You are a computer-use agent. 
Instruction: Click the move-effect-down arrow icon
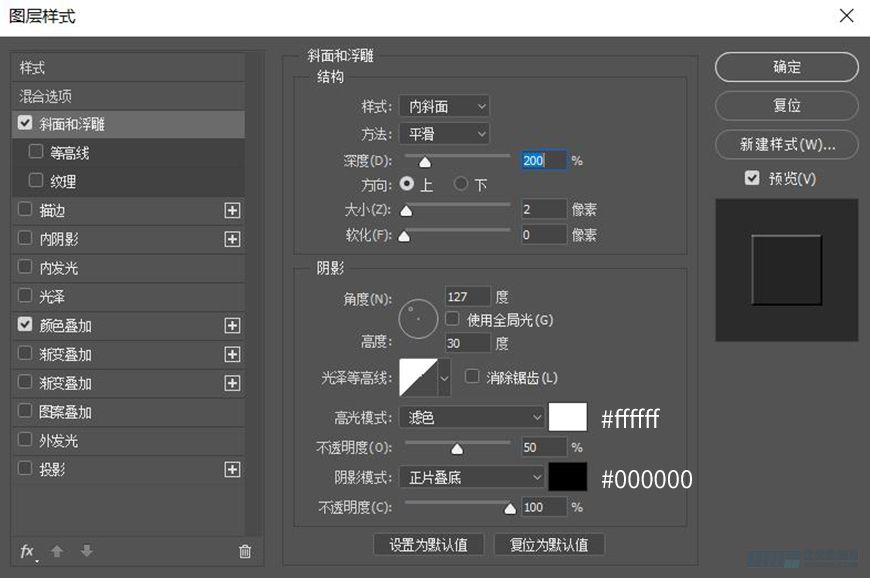86,551
